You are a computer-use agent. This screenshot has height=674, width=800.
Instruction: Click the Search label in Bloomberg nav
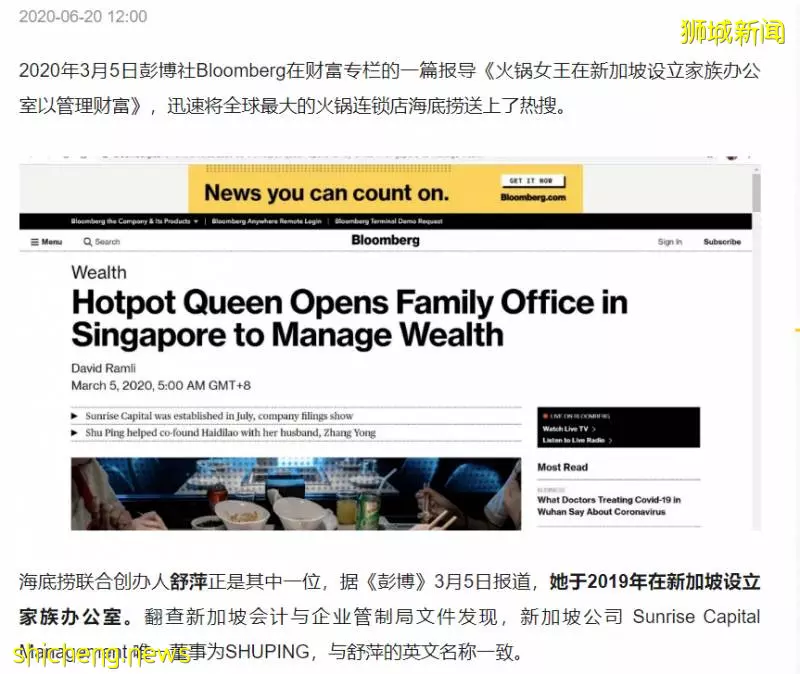coord(107,242)
